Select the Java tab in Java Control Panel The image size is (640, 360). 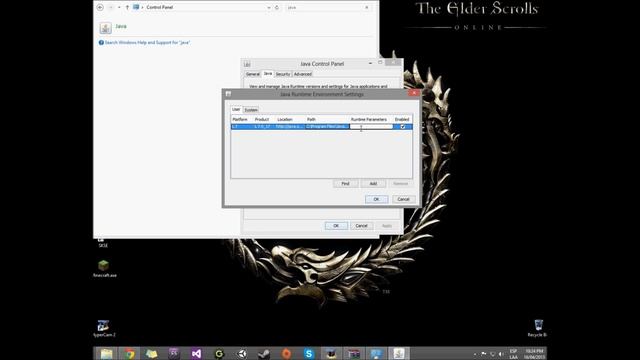268,73
